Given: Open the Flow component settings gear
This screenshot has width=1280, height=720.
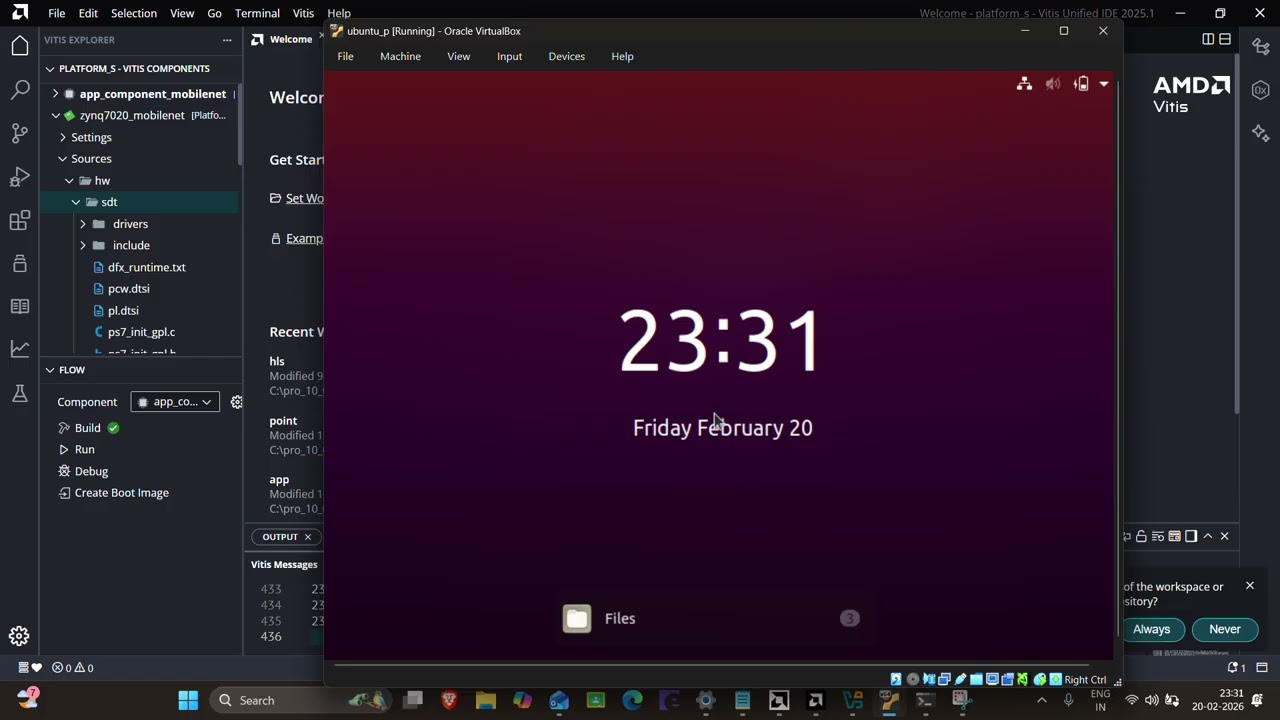Looking at the screenshot, I should (x=236, y=402).
